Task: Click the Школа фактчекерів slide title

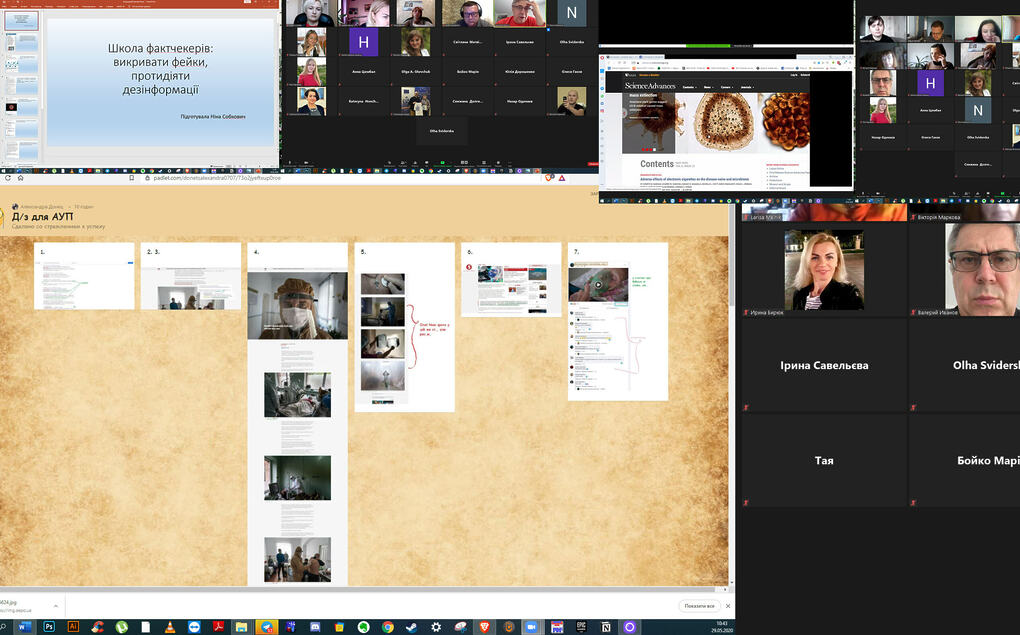Action: pyautogui.click(x=160, y=69)
